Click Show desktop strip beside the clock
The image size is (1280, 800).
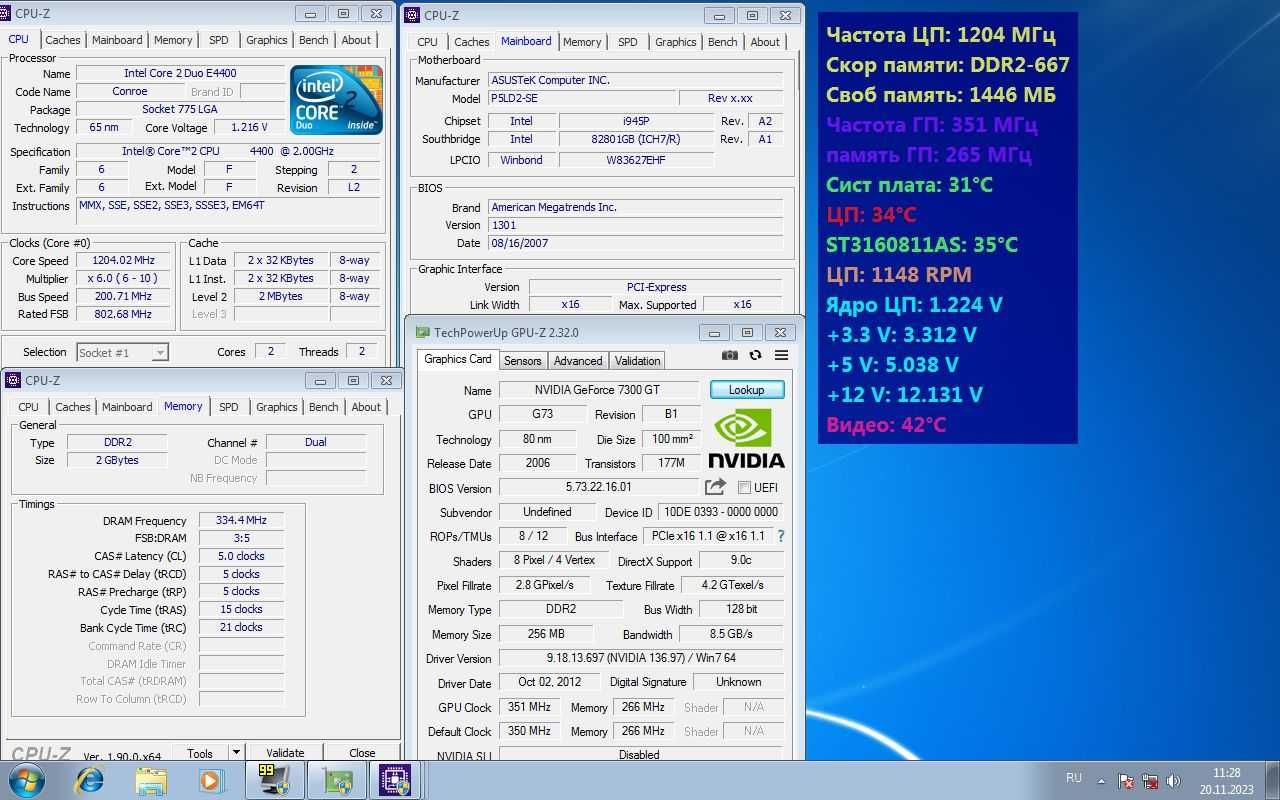(1272, 780)
